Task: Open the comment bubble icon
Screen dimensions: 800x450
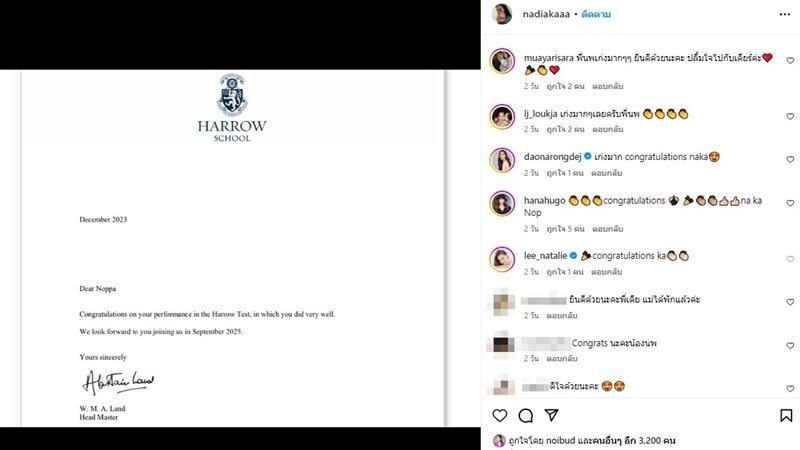Action: point(526,416)
